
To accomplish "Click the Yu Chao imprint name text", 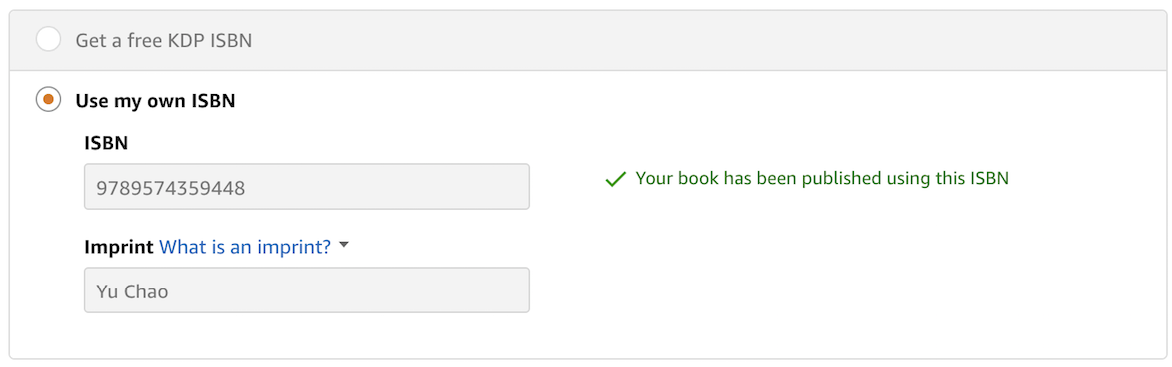I will (x=132, y=291).
